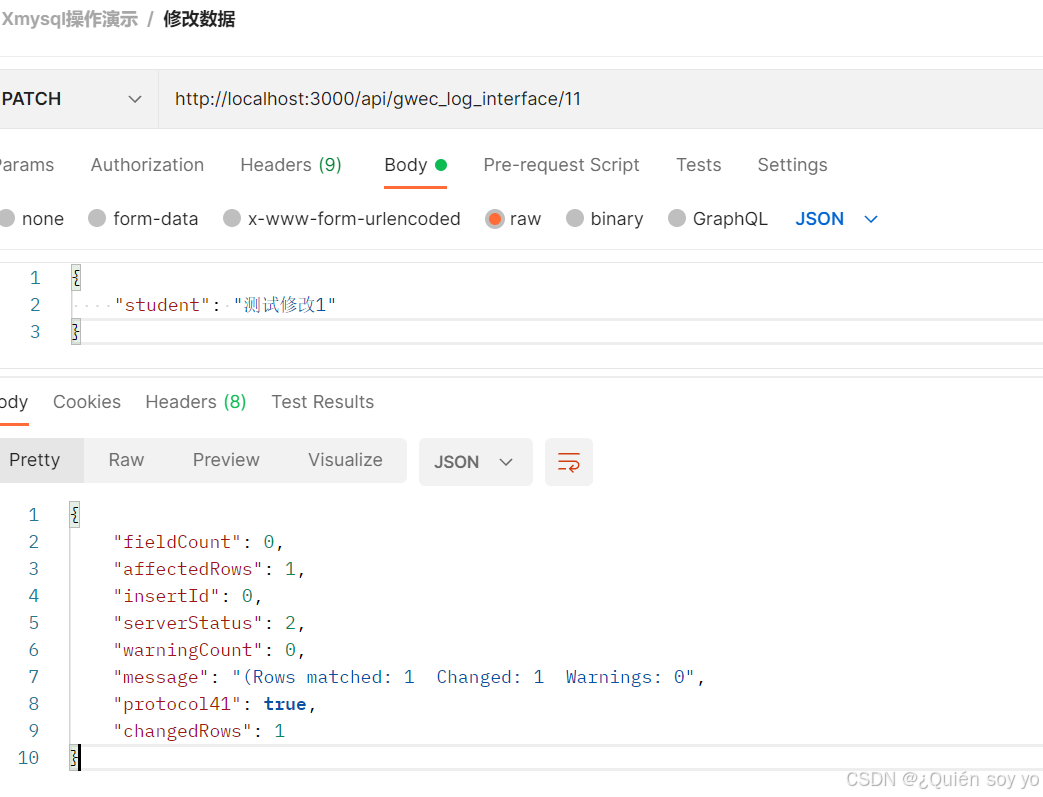1043x797 pixels.
Task: Switch to the Settings tab
Action: [x=792, y=165]
